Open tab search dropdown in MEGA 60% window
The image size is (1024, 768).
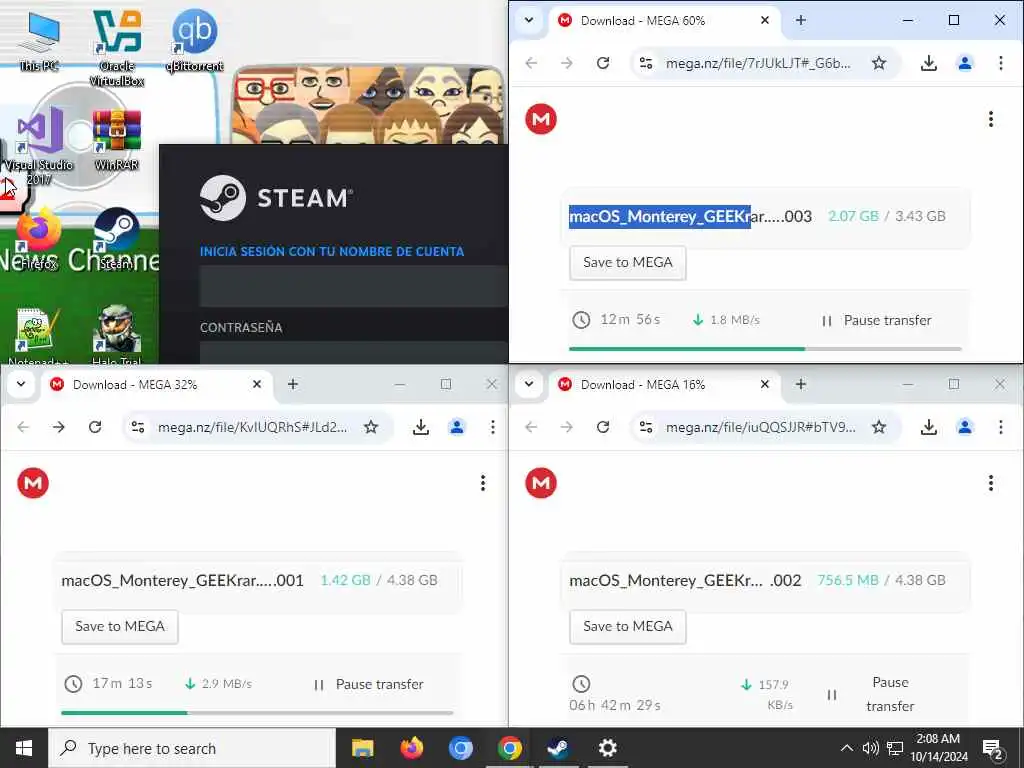coord(529,20)
